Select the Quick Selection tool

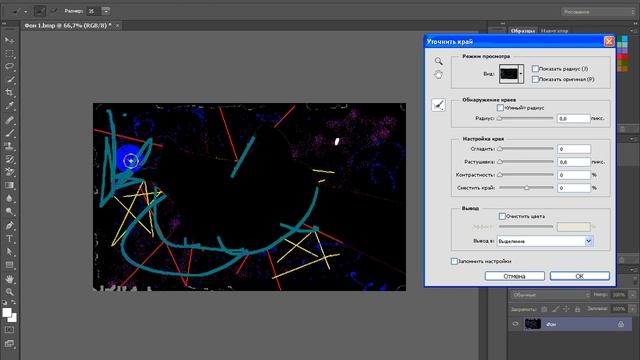coord(9,80)
